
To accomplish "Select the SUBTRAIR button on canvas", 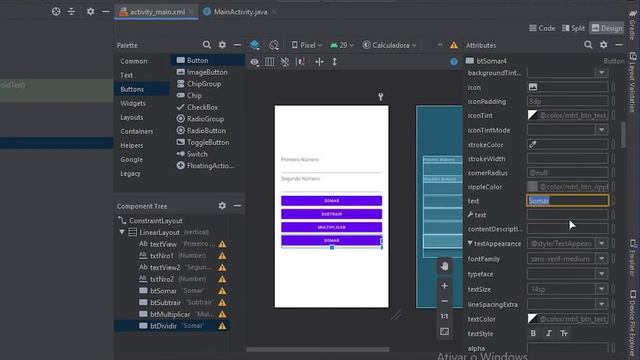I will point(331,214).
